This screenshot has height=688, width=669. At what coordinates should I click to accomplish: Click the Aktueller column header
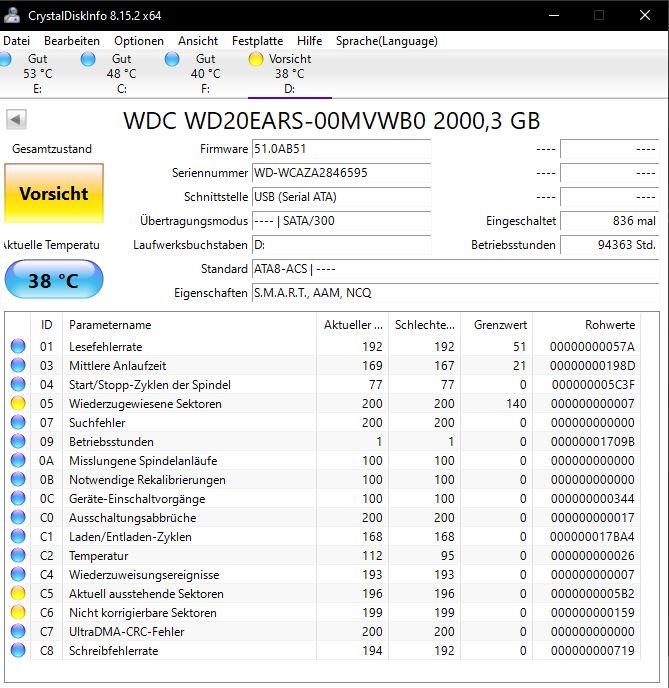coord(353,325)
